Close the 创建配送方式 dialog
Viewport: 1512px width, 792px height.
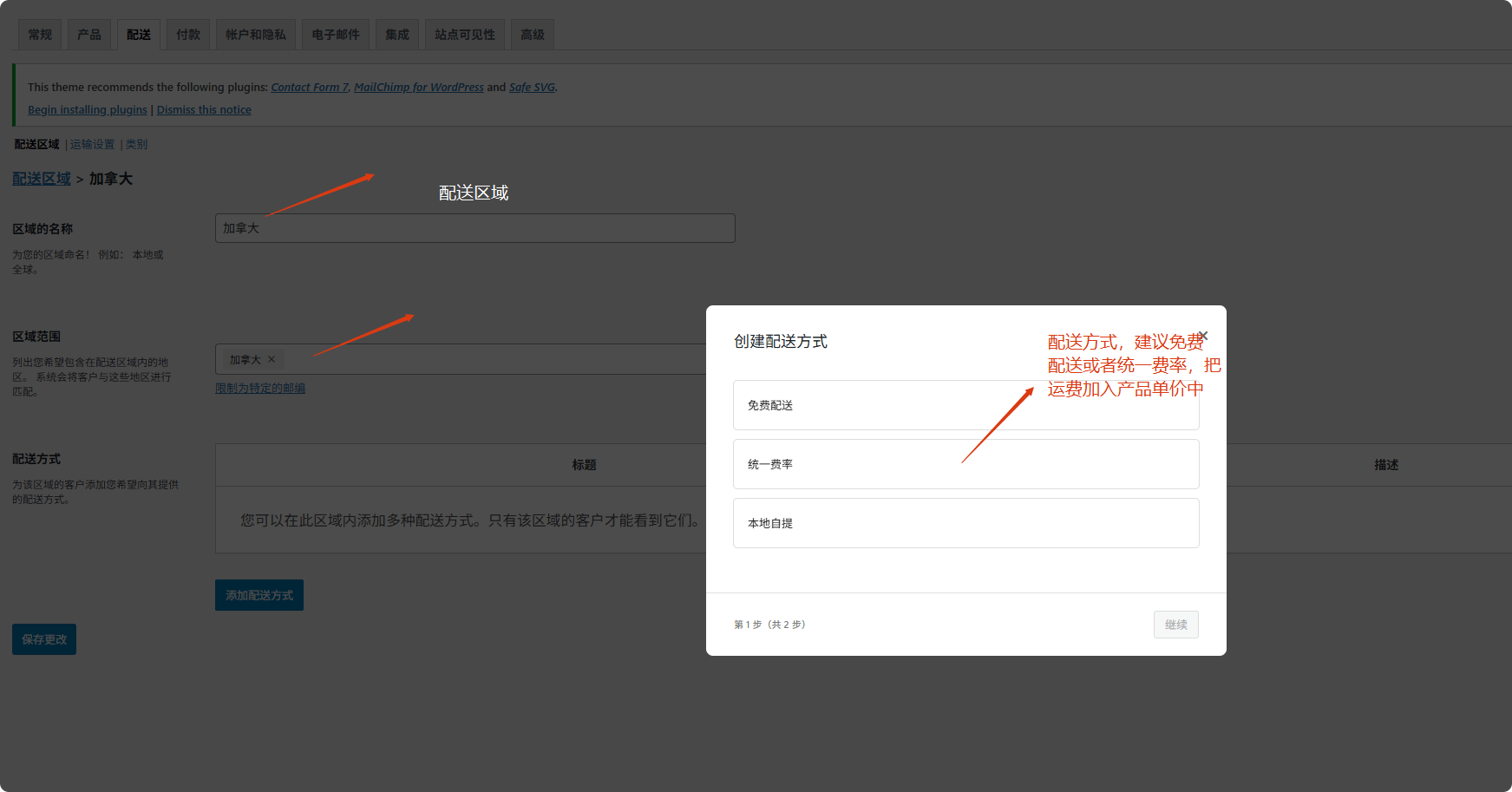pyautogui.click(x=1203, y=336)
